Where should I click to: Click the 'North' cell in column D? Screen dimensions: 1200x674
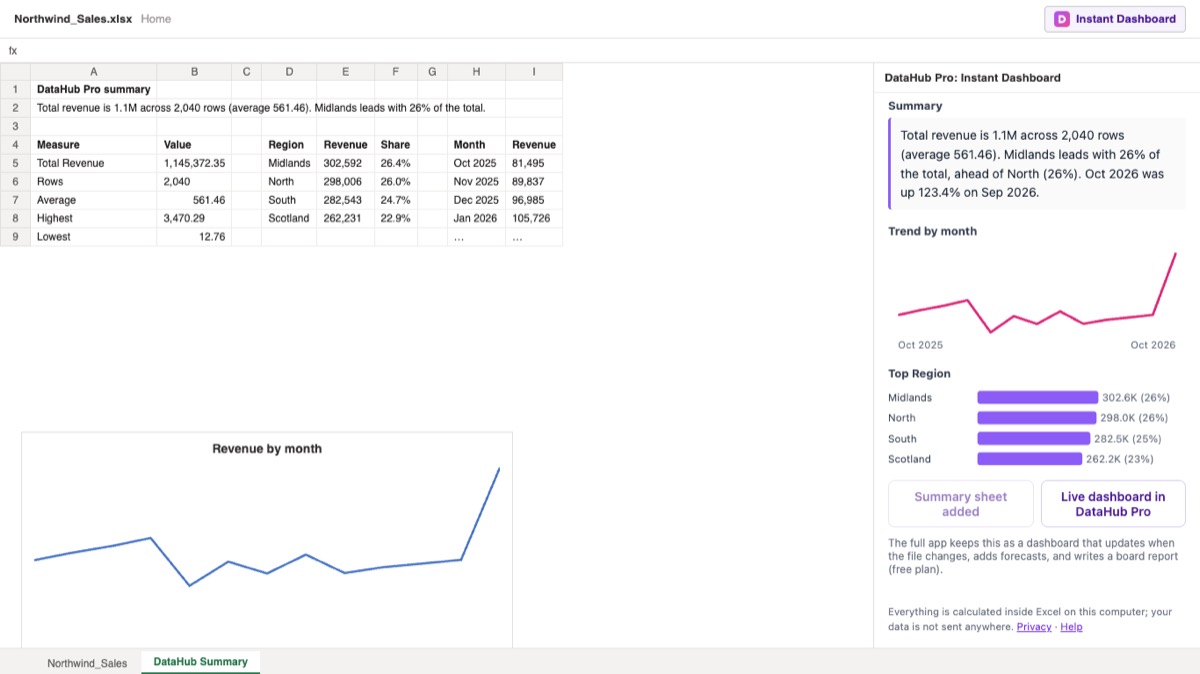[x=289, y=181]
